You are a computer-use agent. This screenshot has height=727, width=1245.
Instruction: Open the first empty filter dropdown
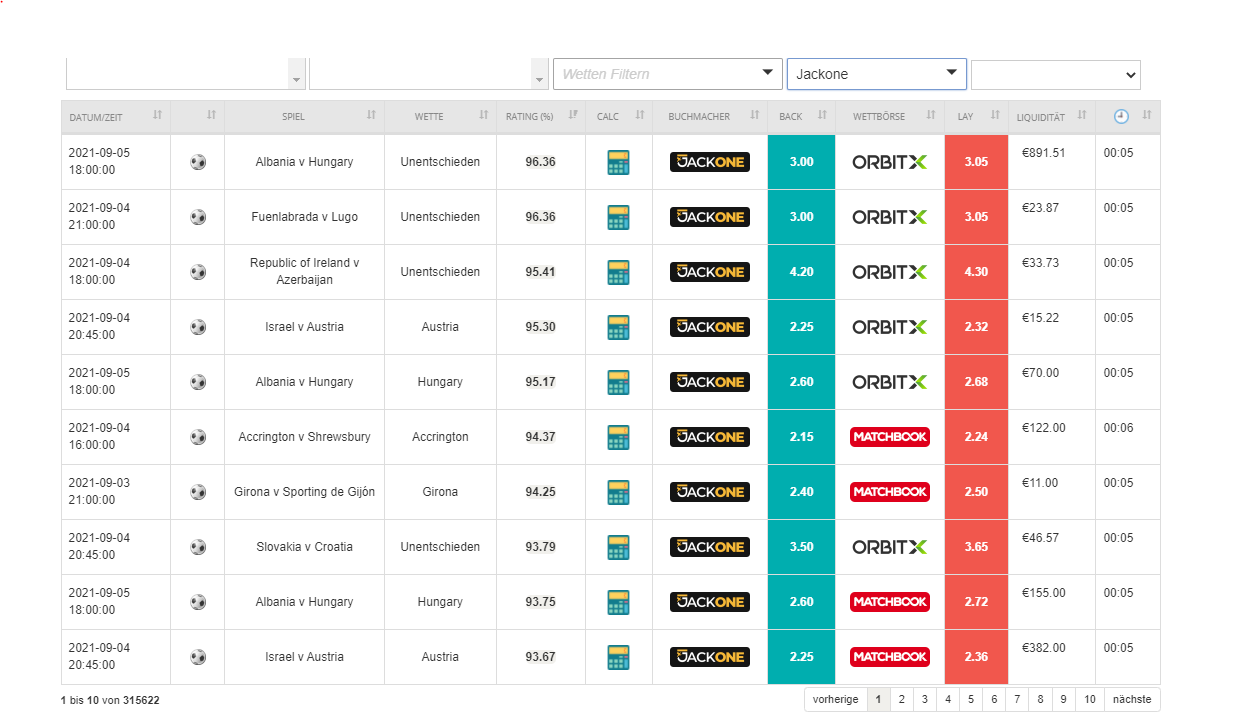click(186, 74)
